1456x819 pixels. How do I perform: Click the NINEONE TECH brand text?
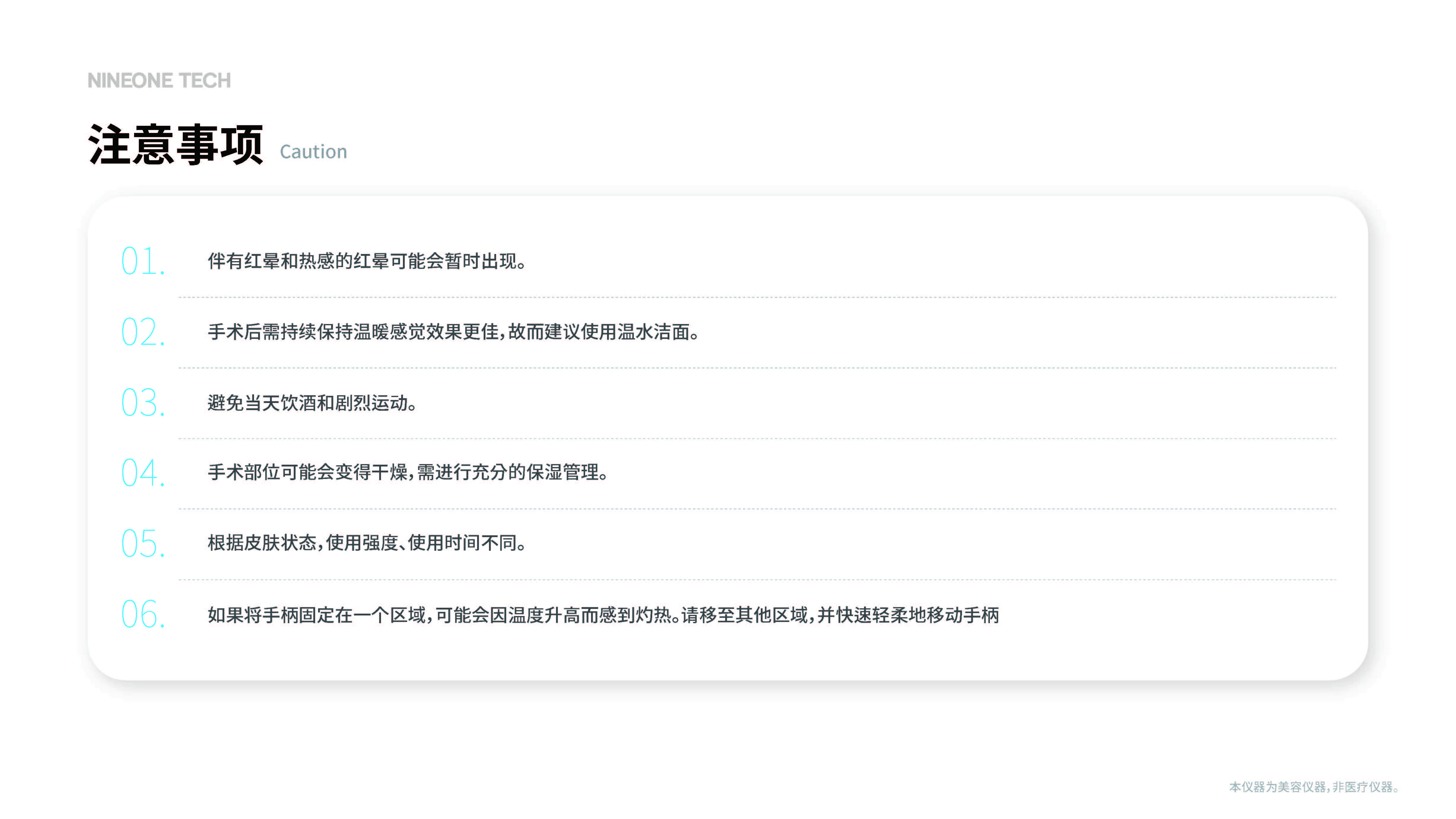click(x=159, y=81)
